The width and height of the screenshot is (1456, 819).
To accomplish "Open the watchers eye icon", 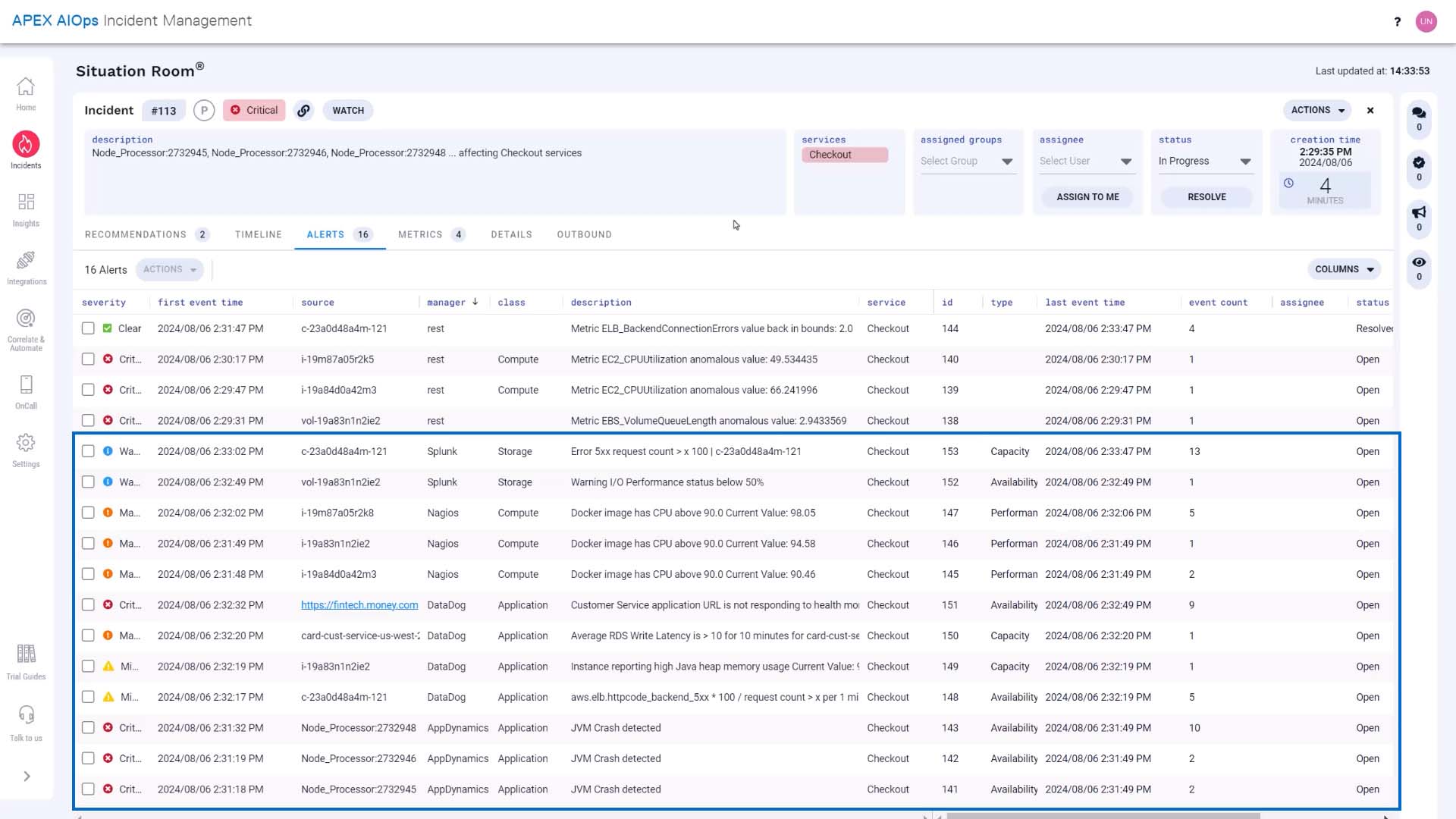I will click(1419, 262).
